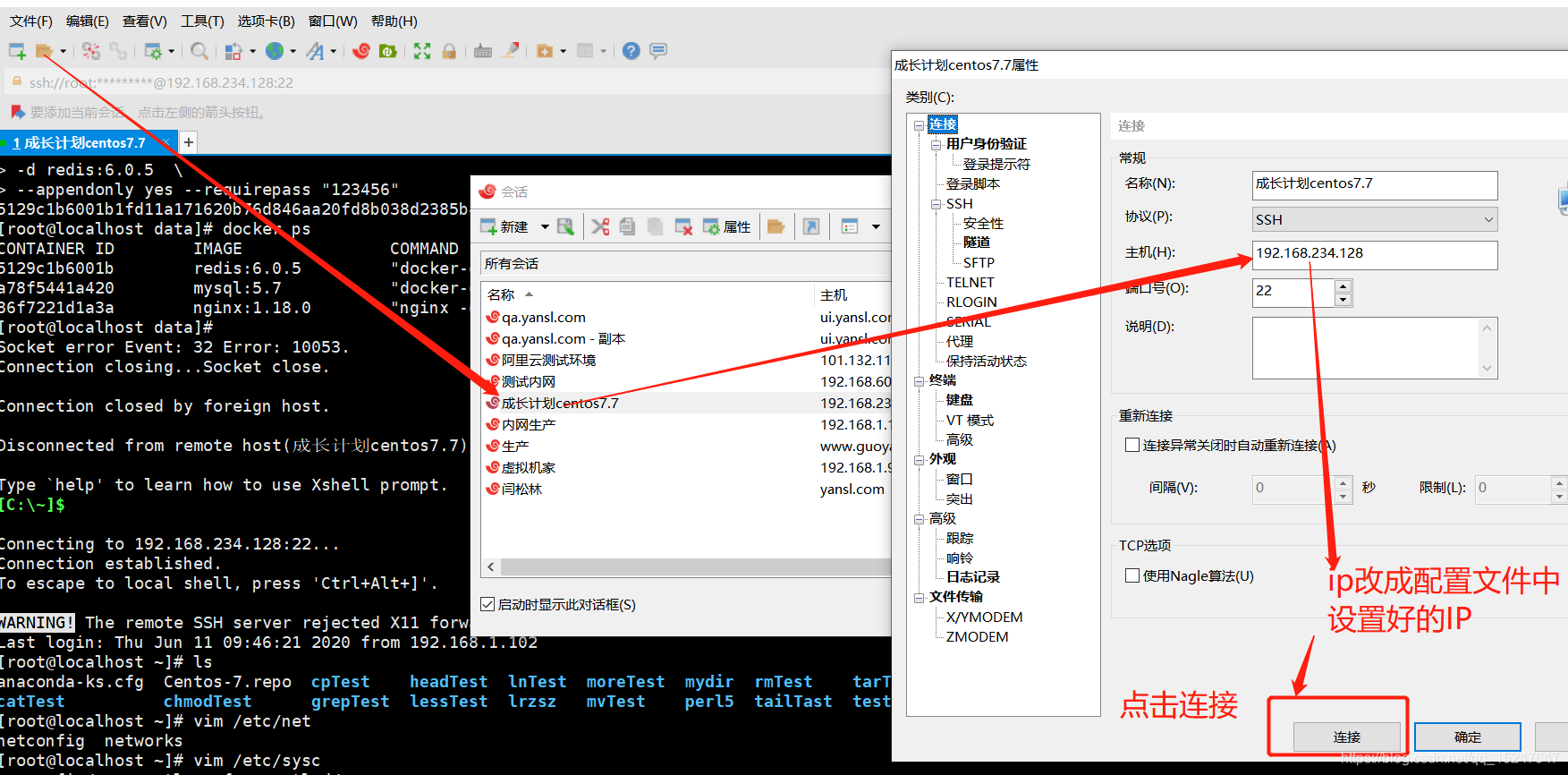Click the save-as icon in Sessions dialog toolbar

pyautogui.click(x=565, y=226)
